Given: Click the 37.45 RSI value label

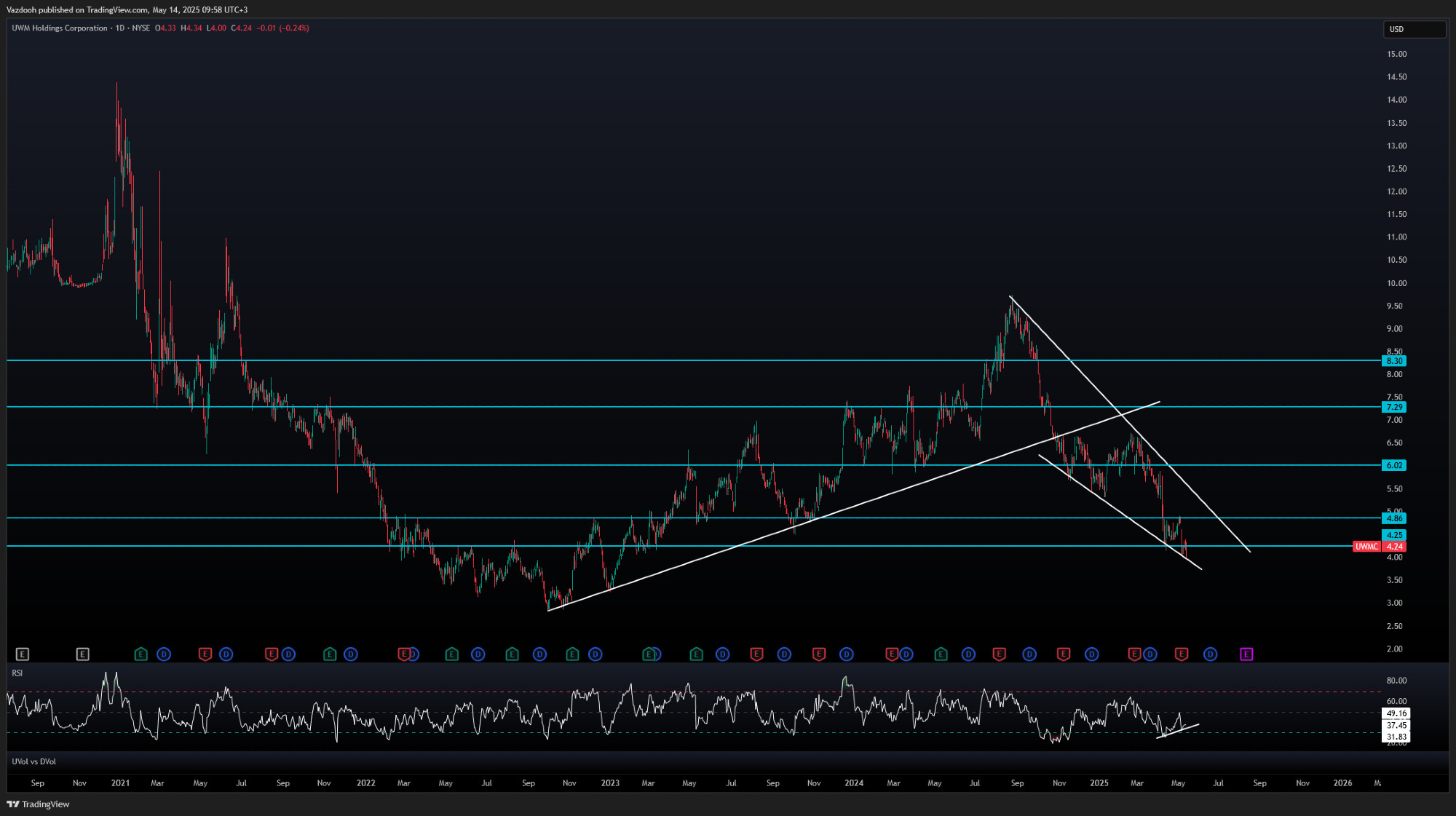Looking at the screenshot, I should click(x=1396, y=725).
